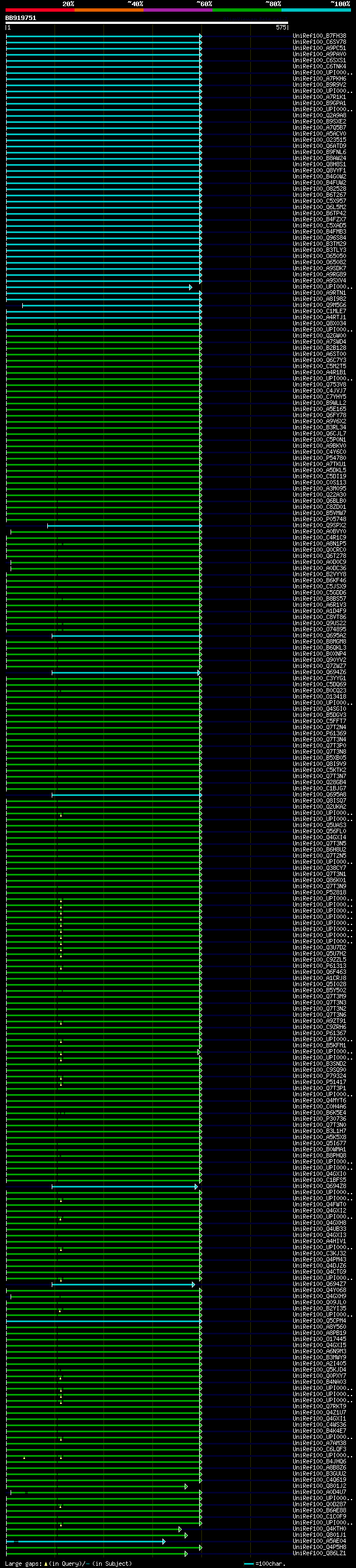Select the UniRef100_A5ACV0 label
356x1568 pixels.
[319, 134]
